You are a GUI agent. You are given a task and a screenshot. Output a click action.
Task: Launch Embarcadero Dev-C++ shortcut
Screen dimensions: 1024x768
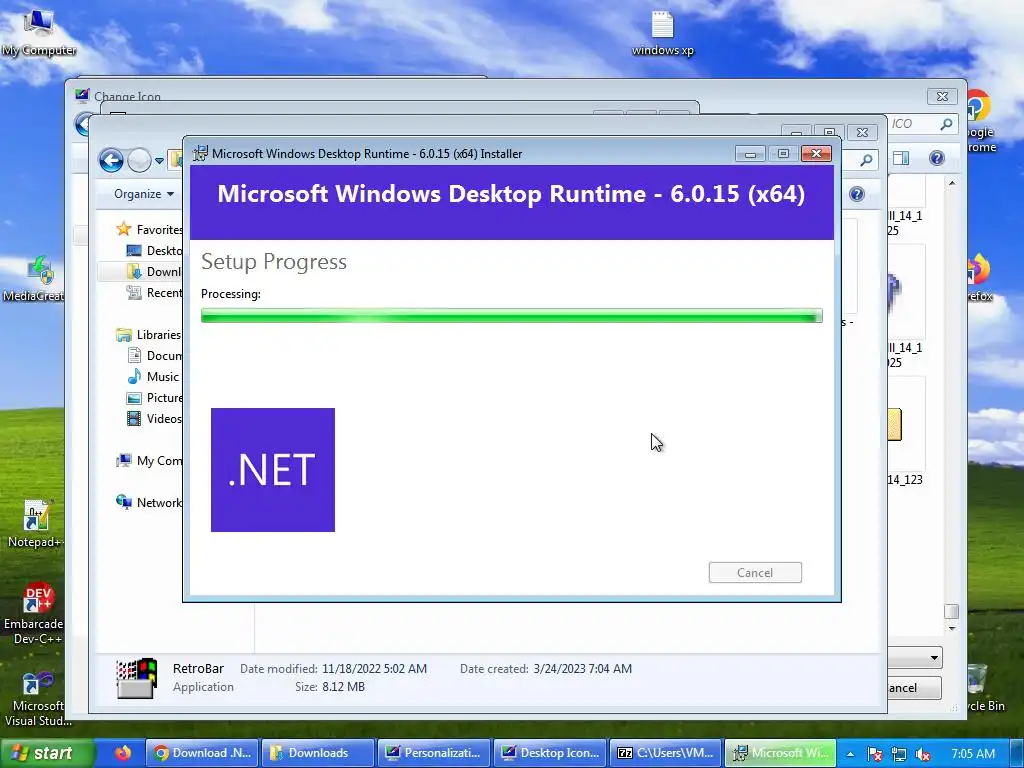pyautogui.click(x=35, y=613)
